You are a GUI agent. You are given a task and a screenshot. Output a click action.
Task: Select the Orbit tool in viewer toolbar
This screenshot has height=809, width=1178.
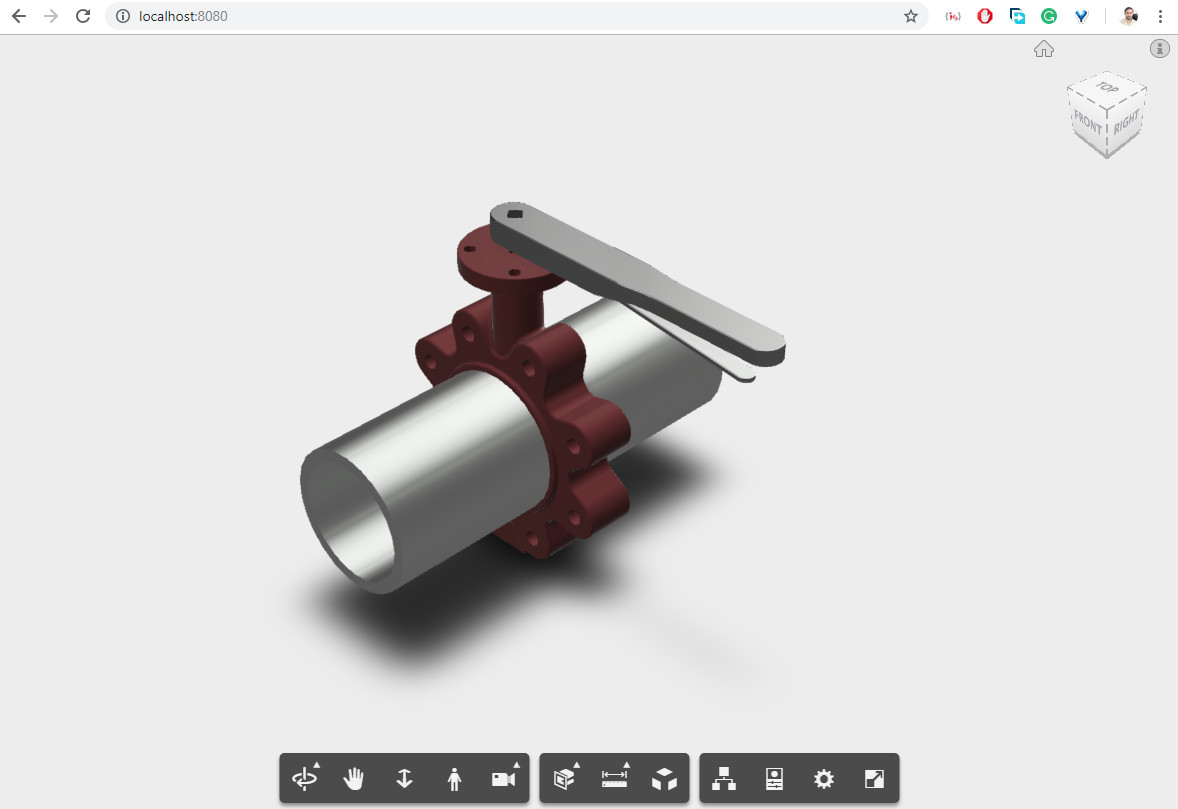point(304,779)
